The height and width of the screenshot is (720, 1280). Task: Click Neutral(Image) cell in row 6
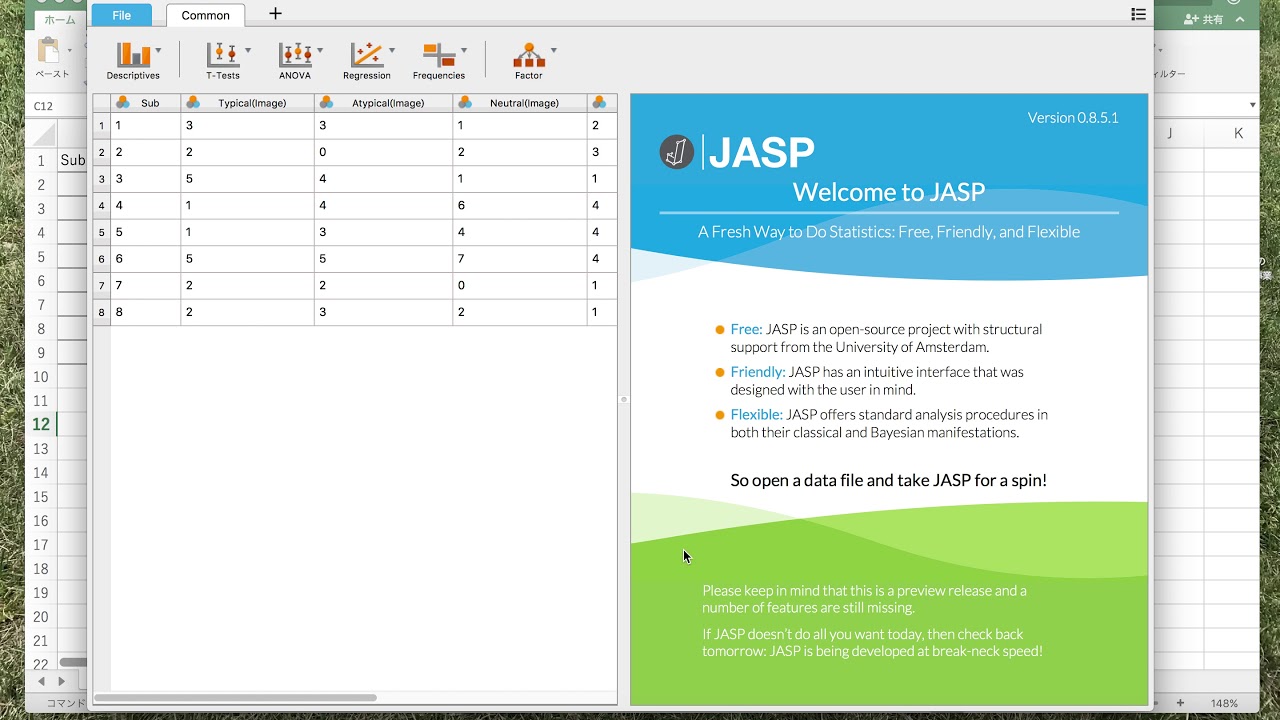point(520,259)
